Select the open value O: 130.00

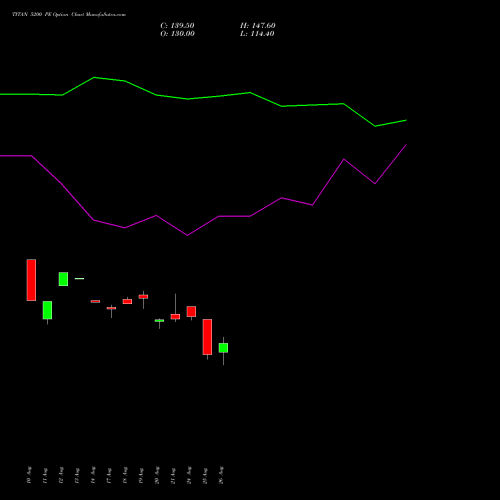click(177, 34)
